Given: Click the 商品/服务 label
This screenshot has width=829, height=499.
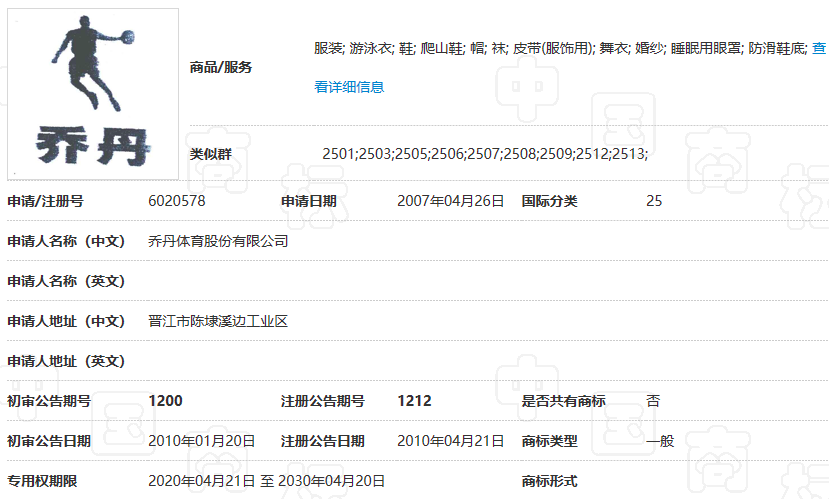Looking at the screenshot, I should (221, 67).
